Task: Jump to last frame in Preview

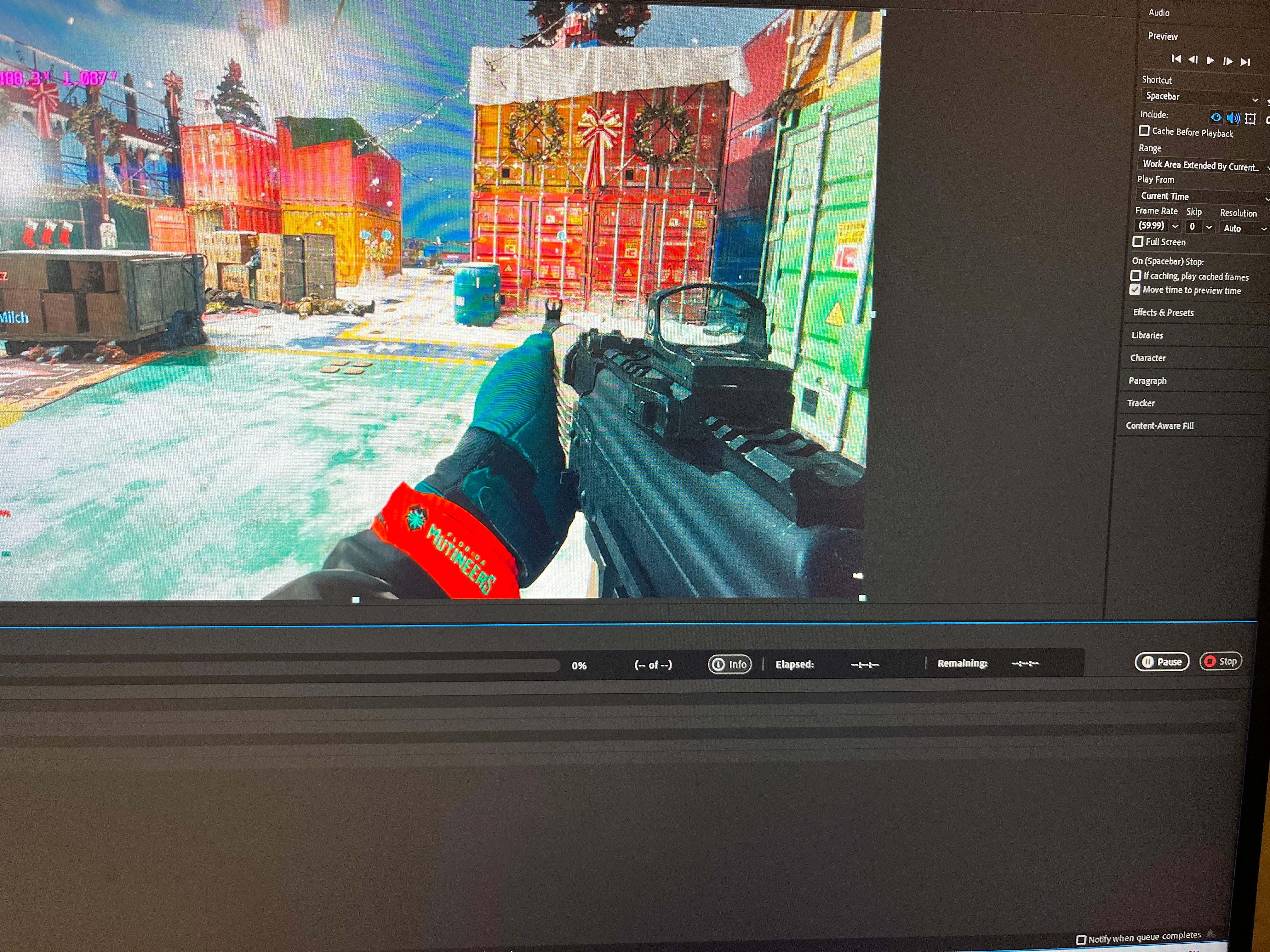Action: [x=1245, y=61]
